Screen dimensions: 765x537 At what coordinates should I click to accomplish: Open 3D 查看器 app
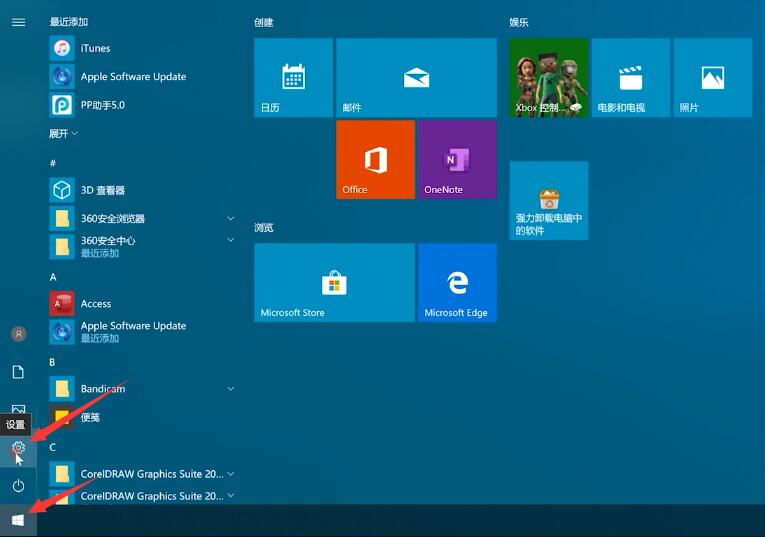(x=141, y=190)
